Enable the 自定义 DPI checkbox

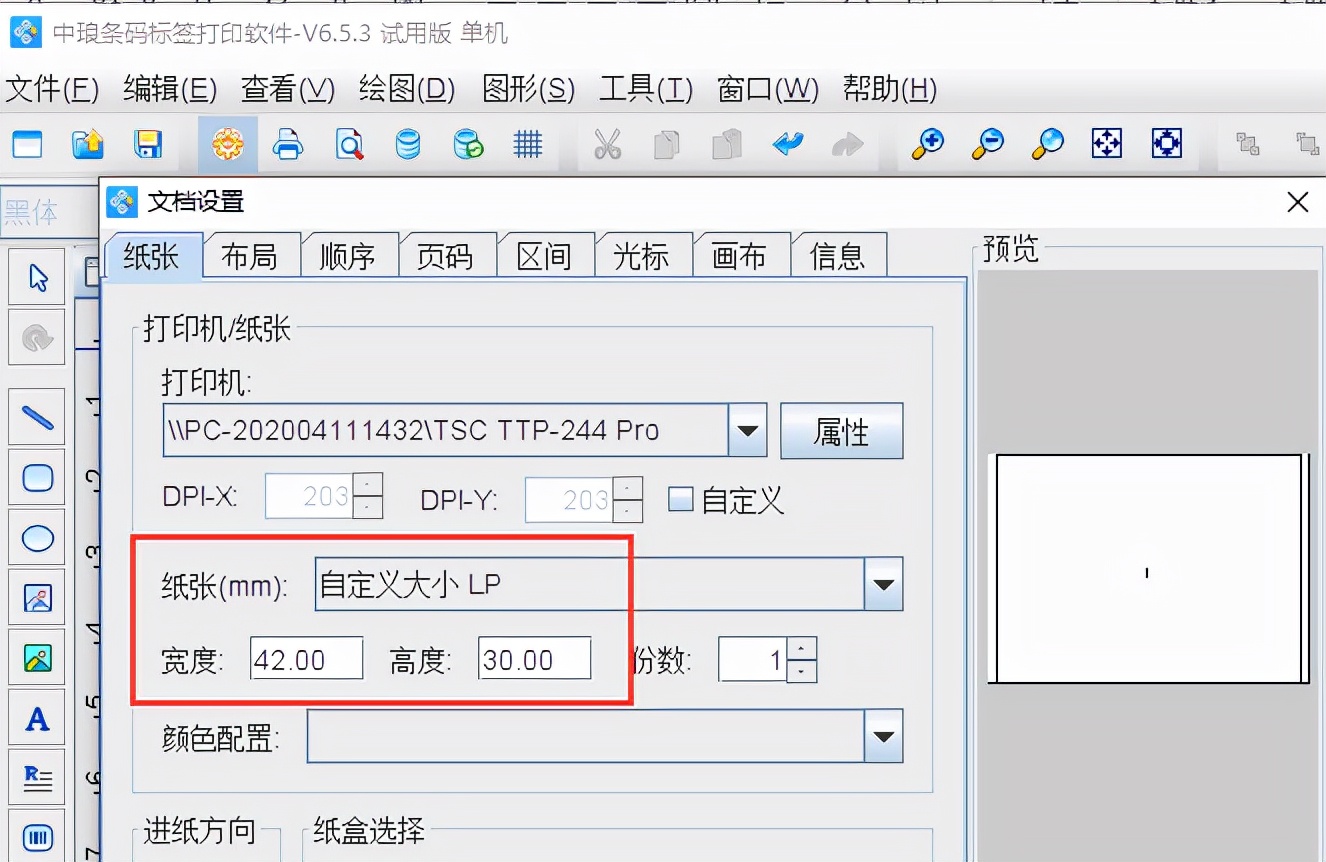680,499
